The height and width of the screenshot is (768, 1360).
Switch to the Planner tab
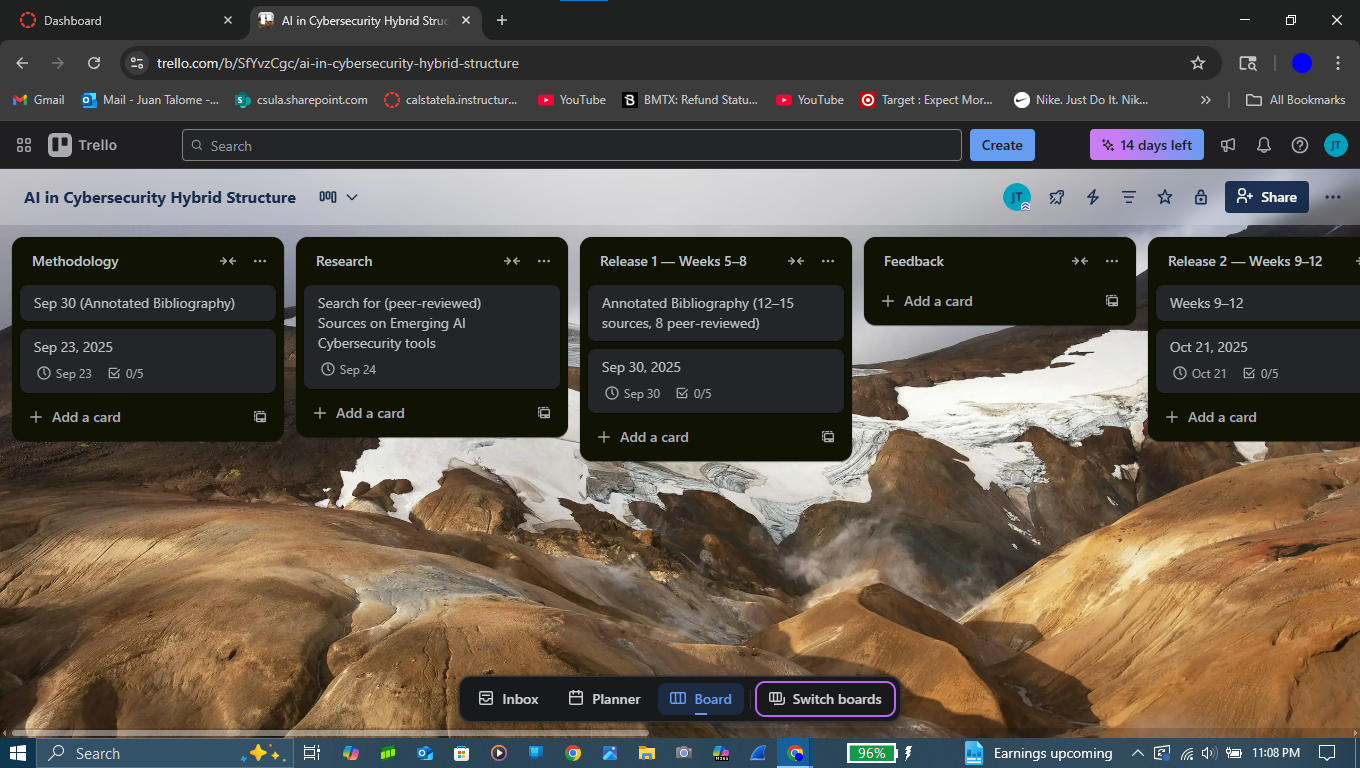point(604,699)
